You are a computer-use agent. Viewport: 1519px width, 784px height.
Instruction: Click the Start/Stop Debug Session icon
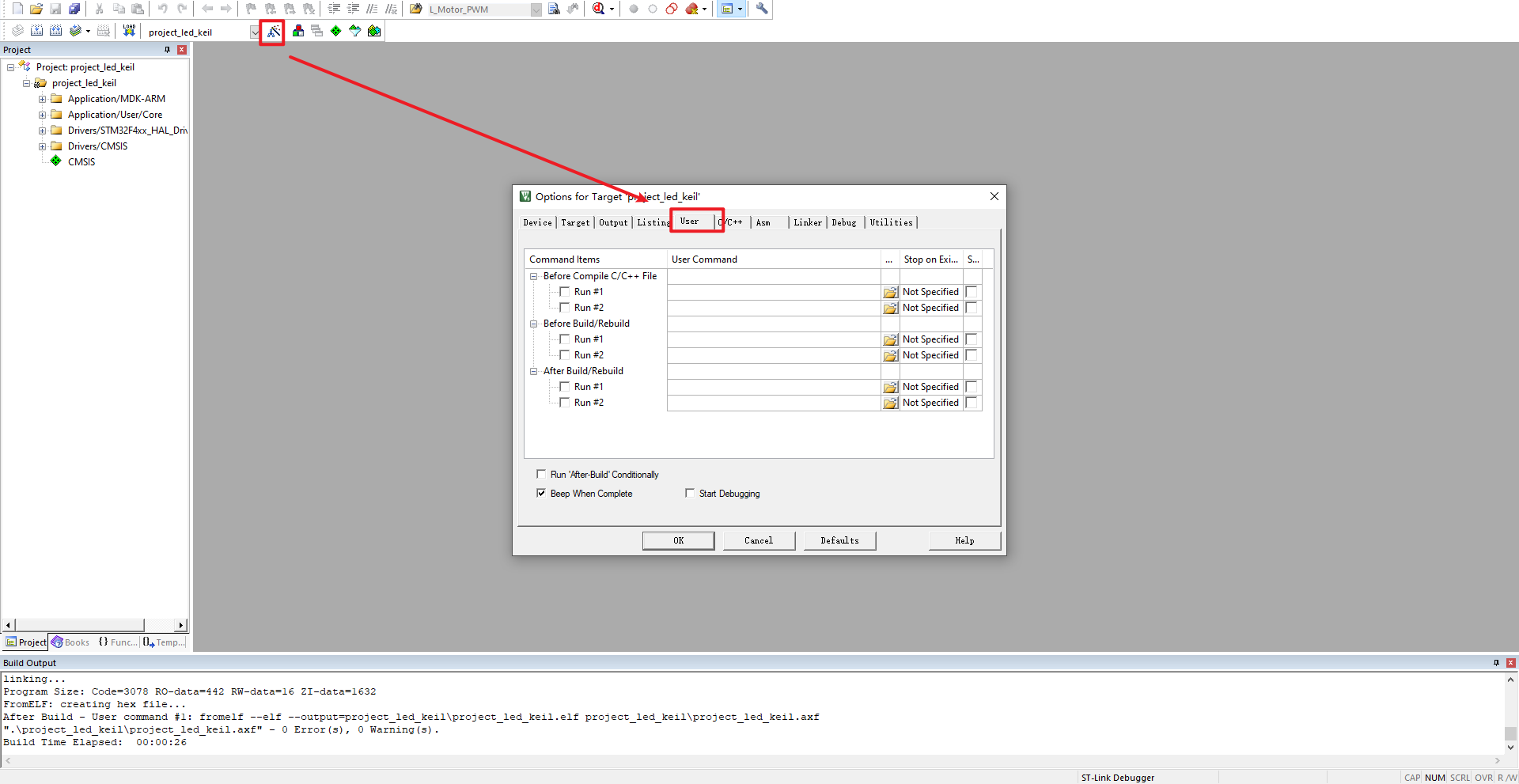[599, 9]
